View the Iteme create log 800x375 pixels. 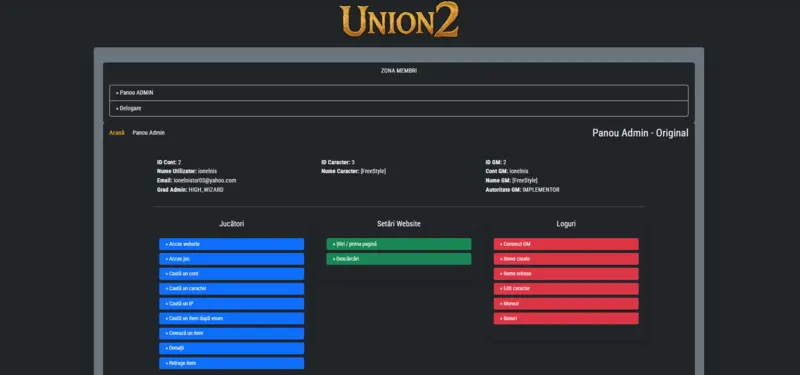coord(566,259)
